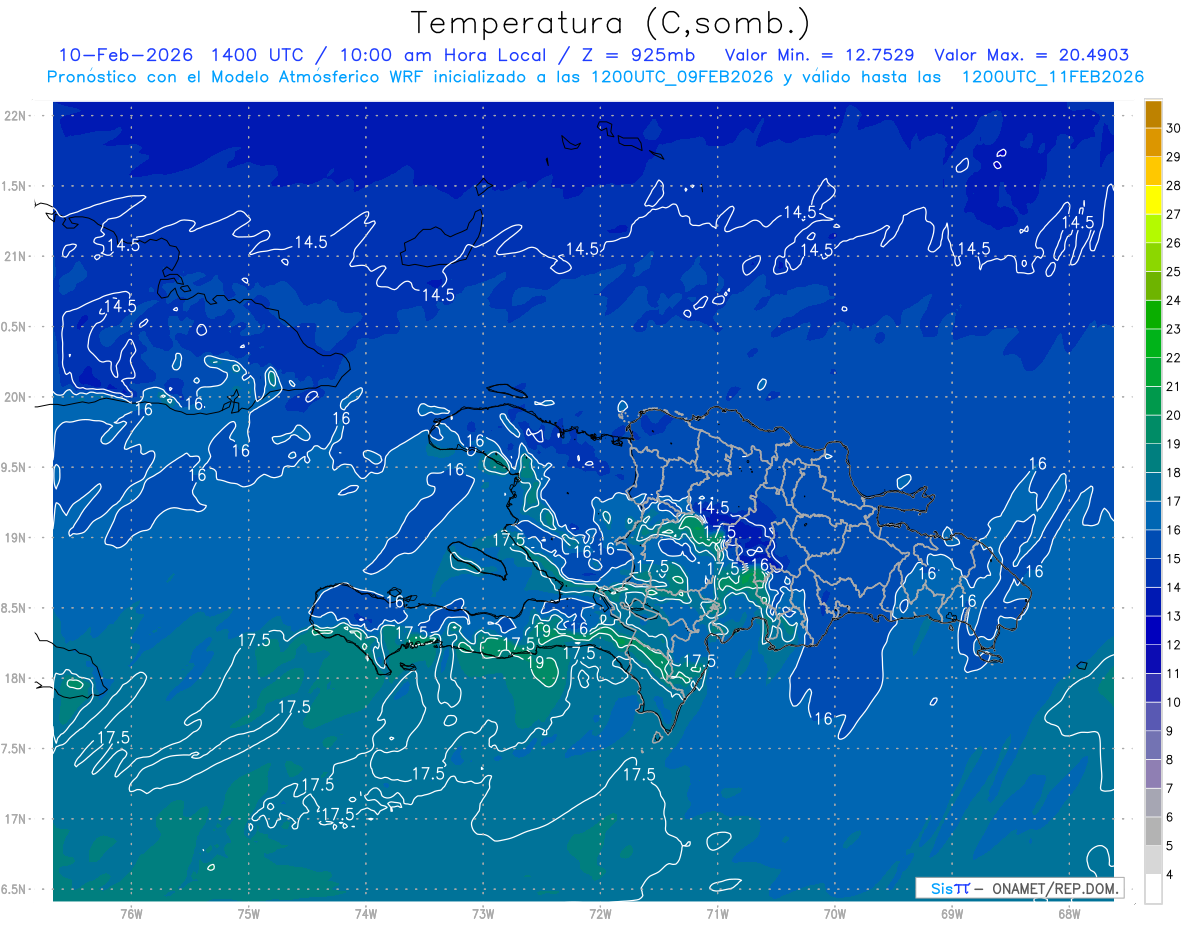Click the colorbar legend value "4"
This screenshot has height=927, width=1200.
point(1171,875)
